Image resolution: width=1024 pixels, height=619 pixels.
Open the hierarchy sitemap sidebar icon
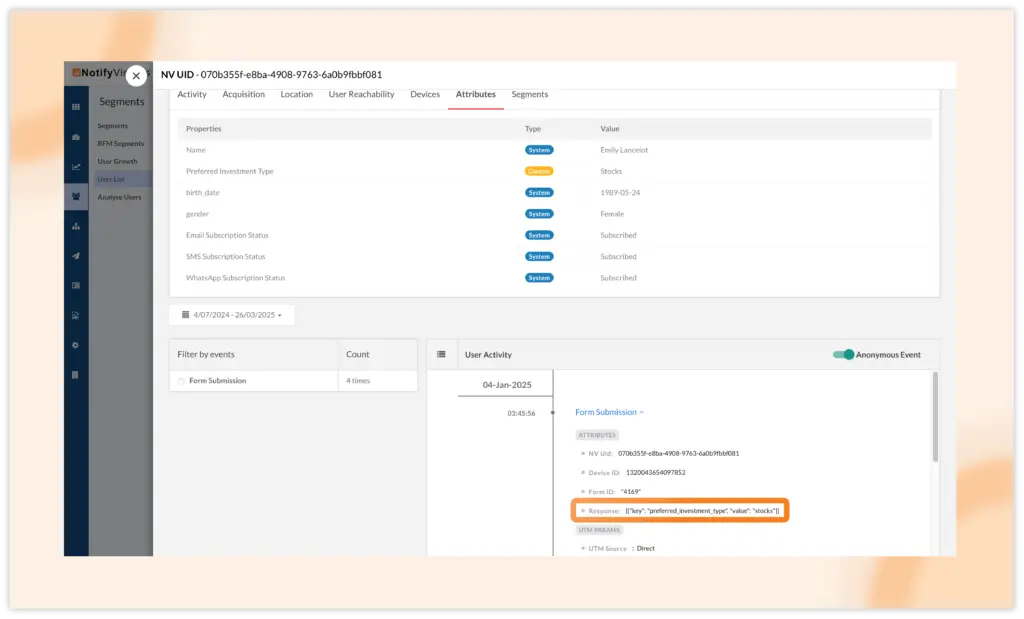(76, 226)
